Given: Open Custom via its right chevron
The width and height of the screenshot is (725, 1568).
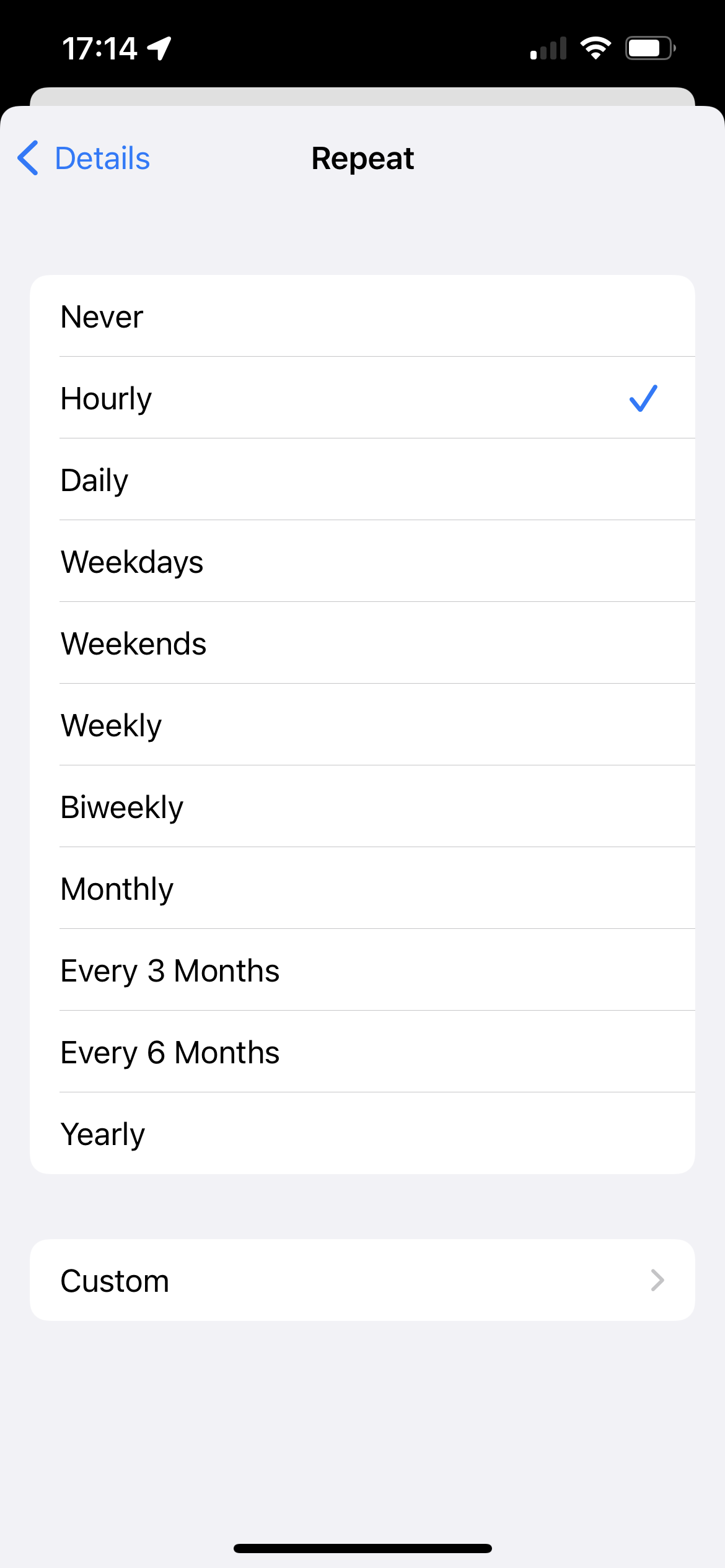Looking at the screenshot, I should [x=657, y=1280].
